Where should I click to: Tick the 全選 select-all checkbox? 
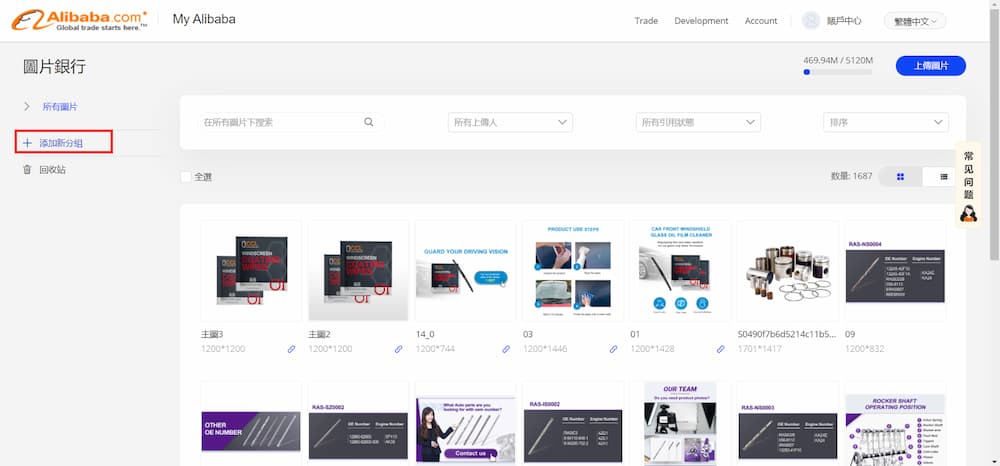185,177
